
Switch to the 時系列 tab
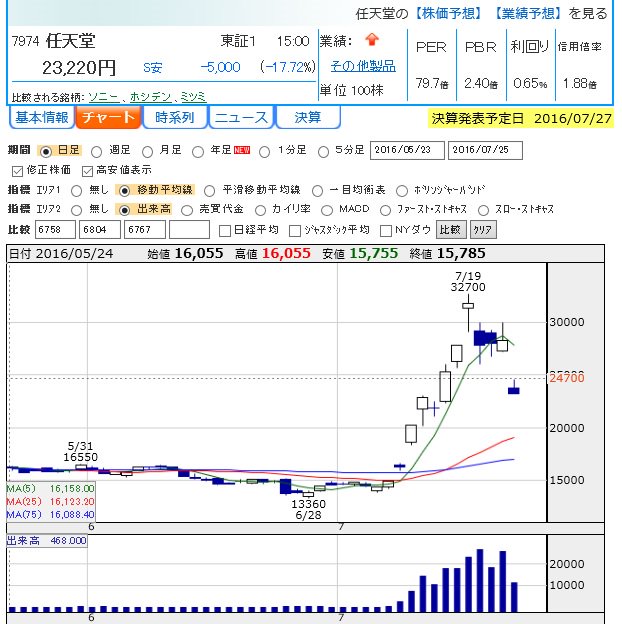(x=175, y=117)
